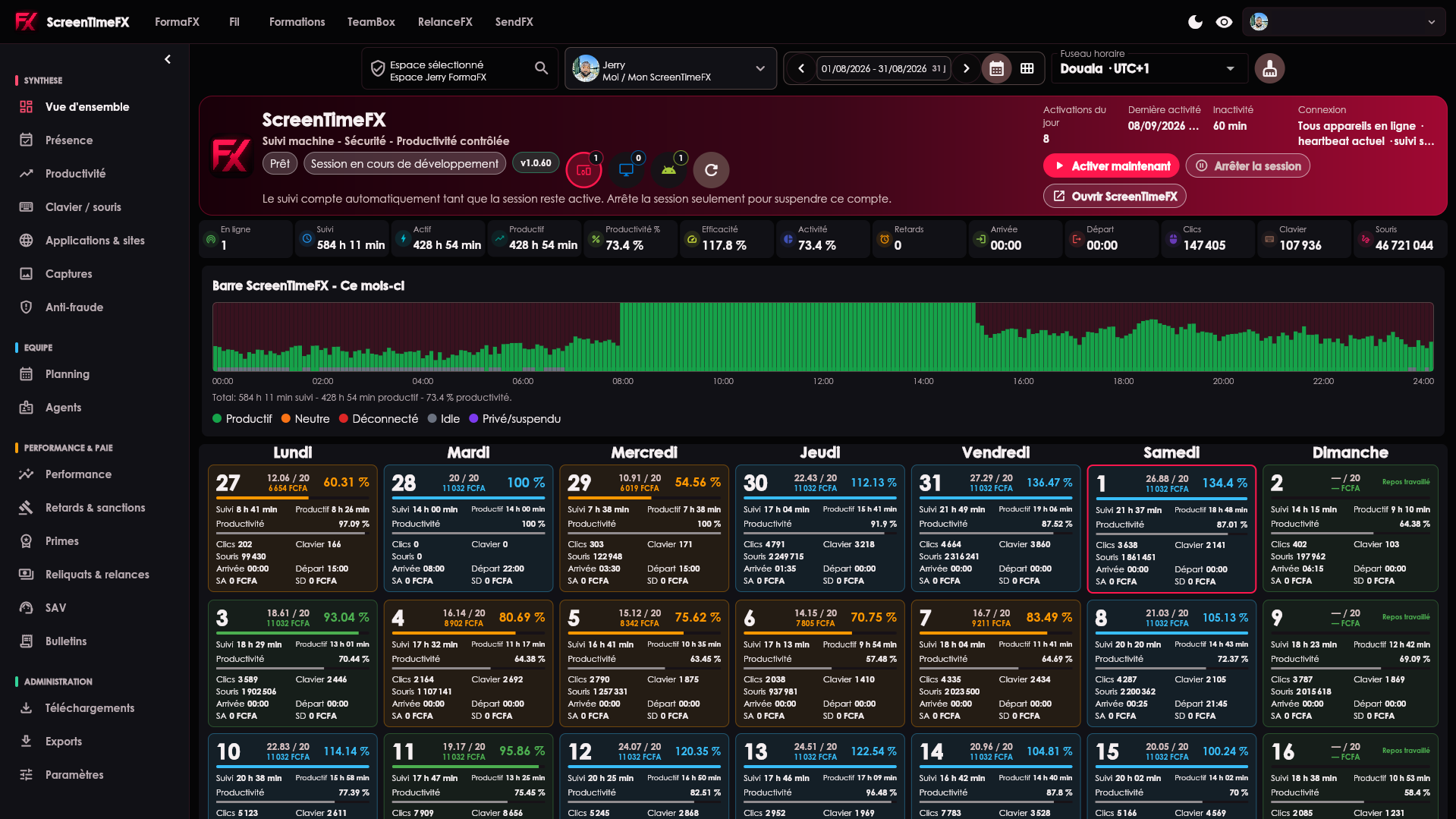The height and width of the screenshot is (819, 1456).
Task: Open the RelanceFX top menu
Action: click(x=445, y=22)
